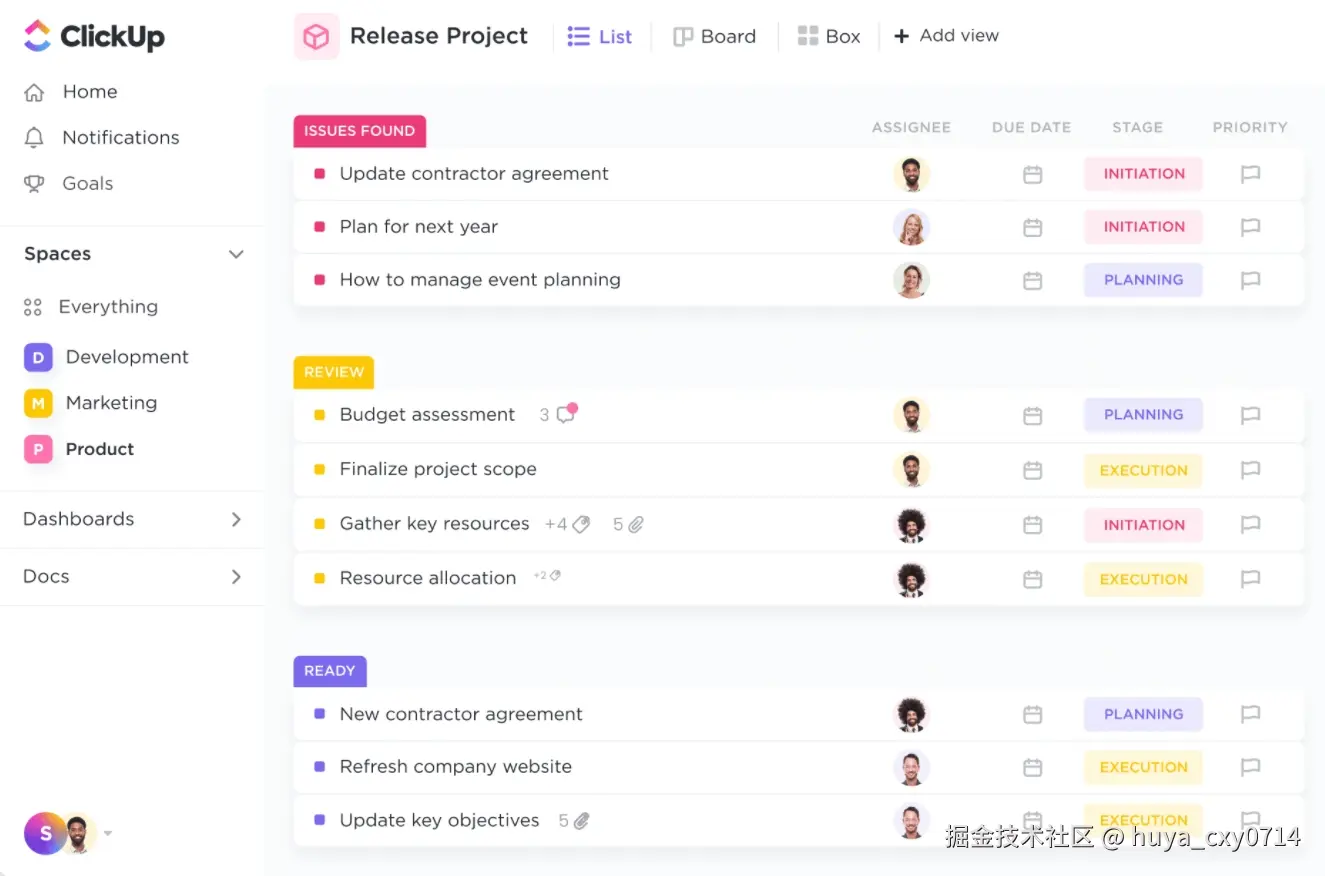
Task: Open the Marketing space
Action: click(x=111, y=403)
